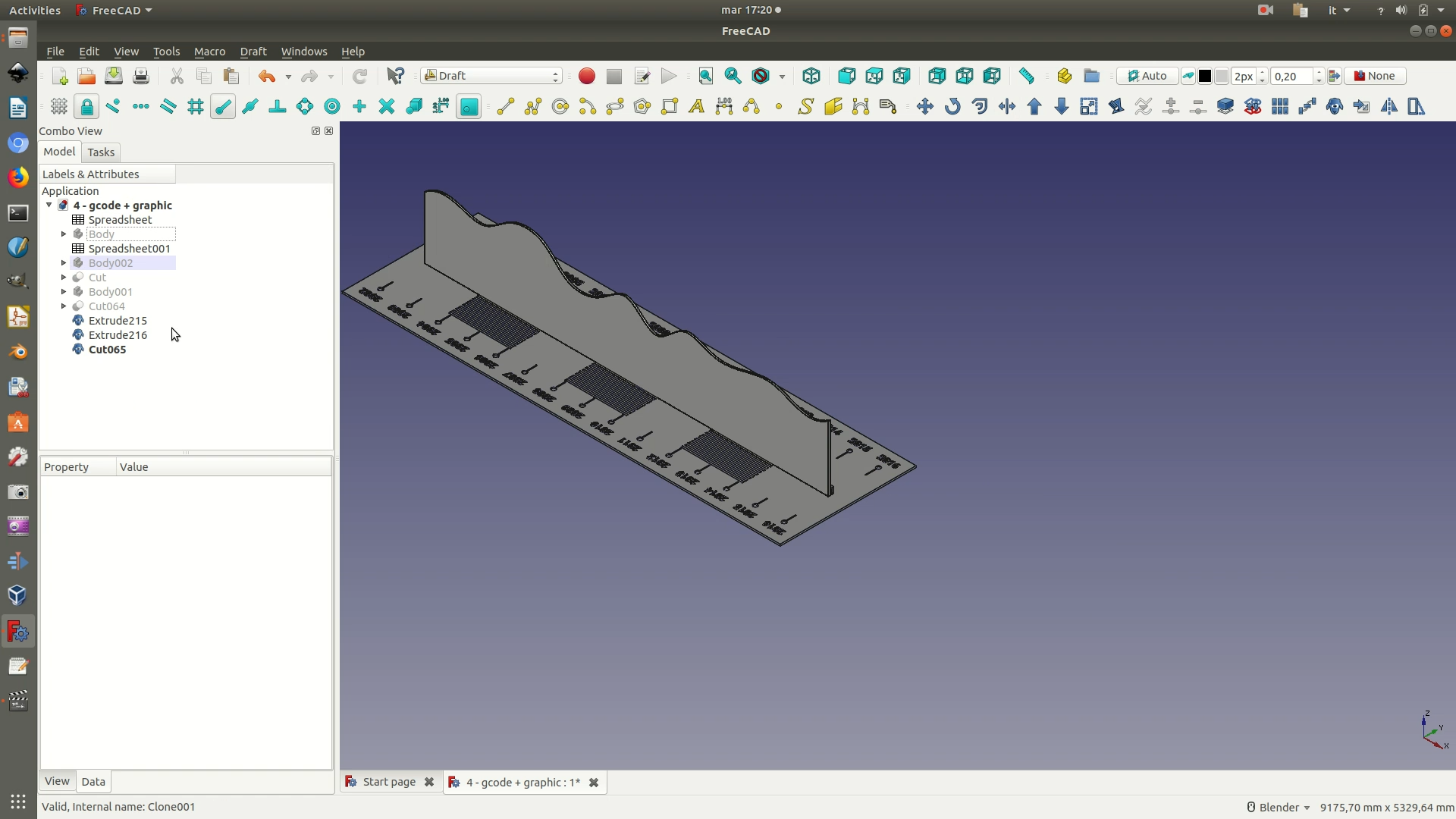Expand the Cut064 tree item

click(64, 306)
